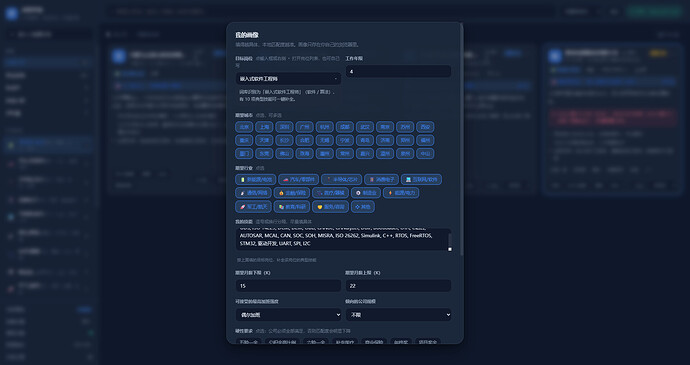The width and height of the screenshot is (690, 365).
Task: Select the 东莞 city chip
Action: 264,154
